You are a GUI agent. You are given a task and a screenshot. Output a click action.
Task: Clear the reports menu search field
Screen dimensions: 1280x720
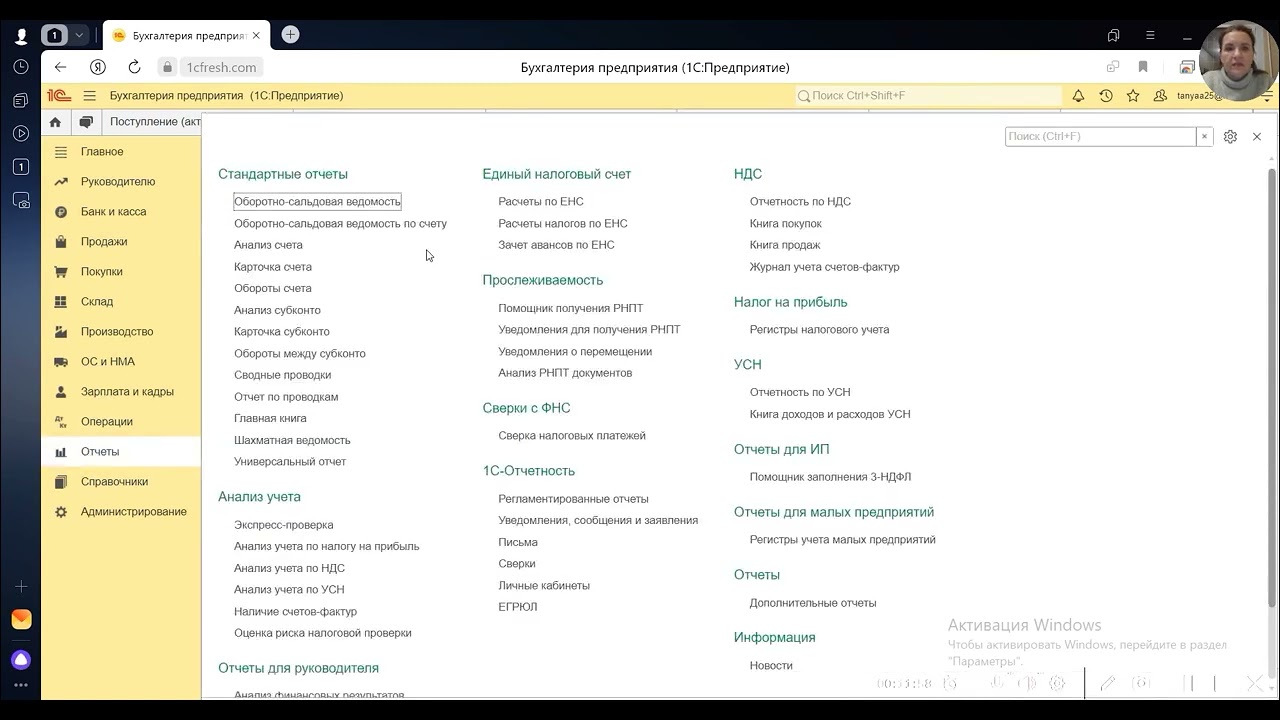click(1204, 137)
